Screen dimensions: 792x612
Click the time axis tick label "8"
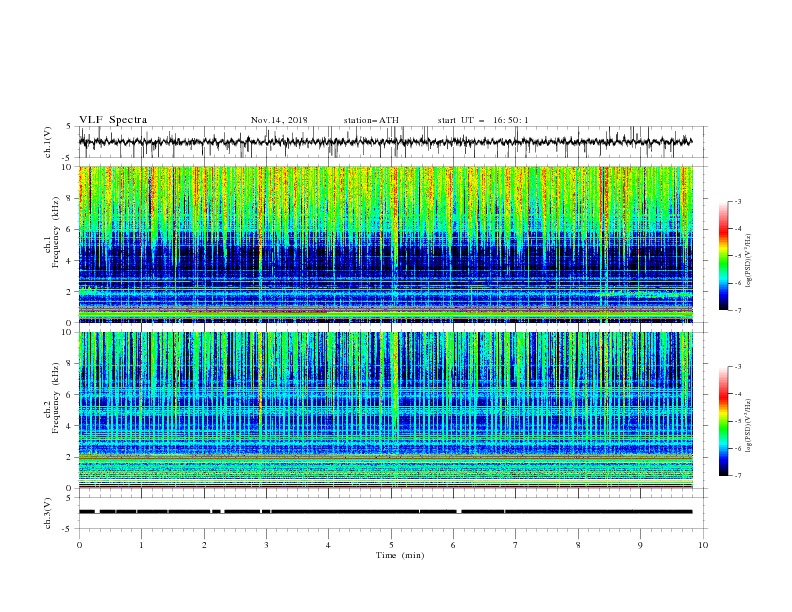coord(578,545)
